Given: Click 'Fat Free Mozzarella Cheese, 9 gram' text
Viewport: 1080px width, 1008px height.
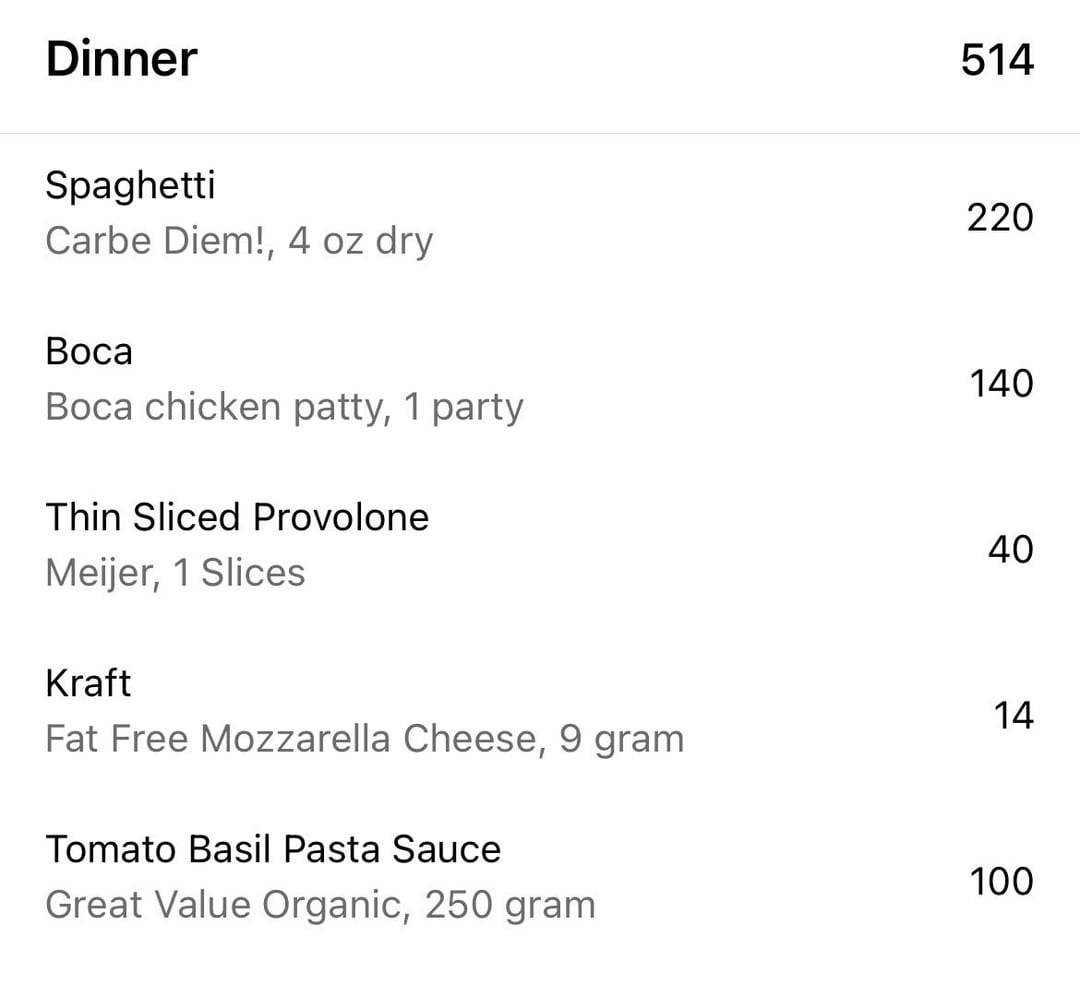Looking at the screenshot, I should click(365, 739).
